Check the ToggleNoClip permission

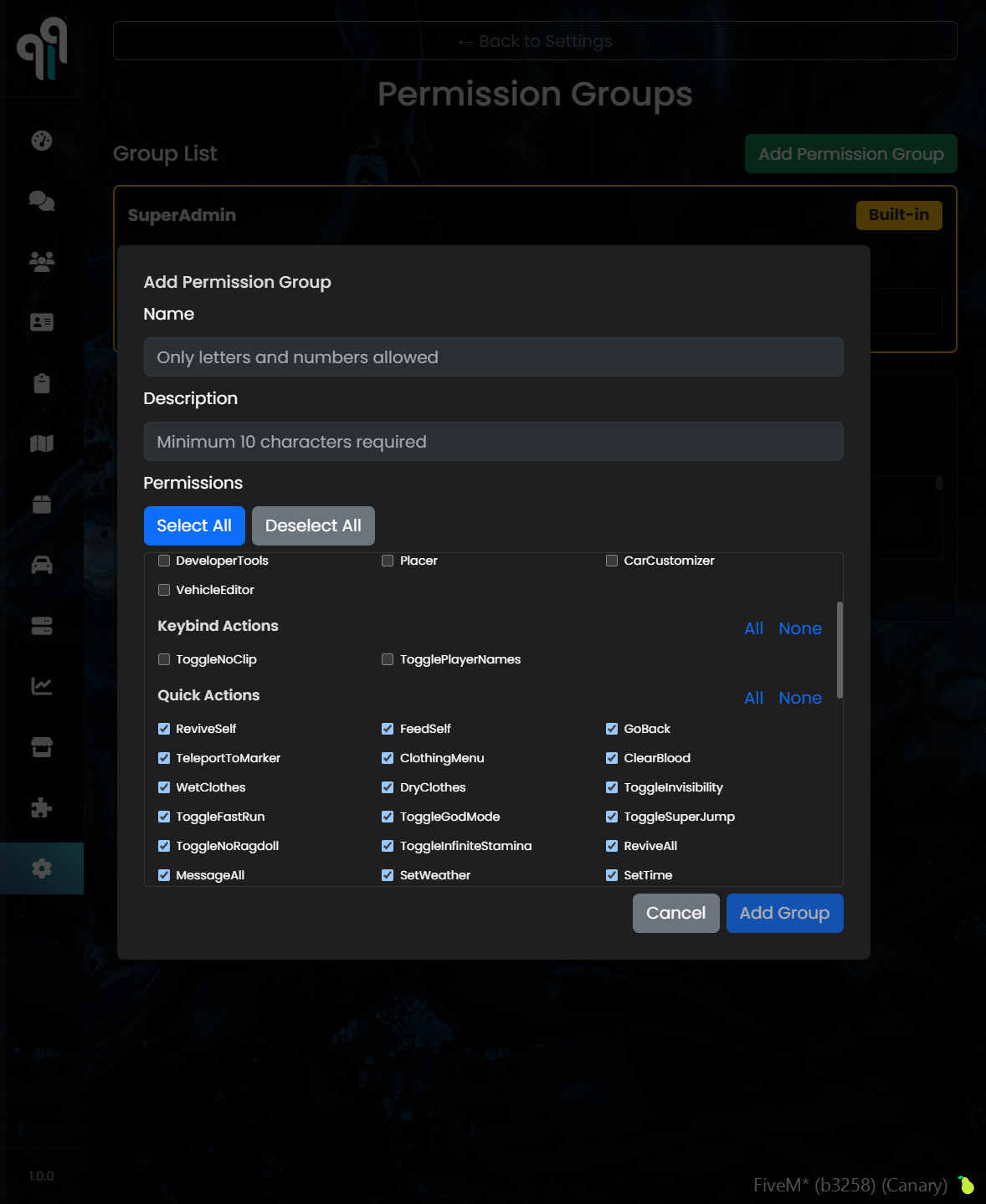coord(164,659)
